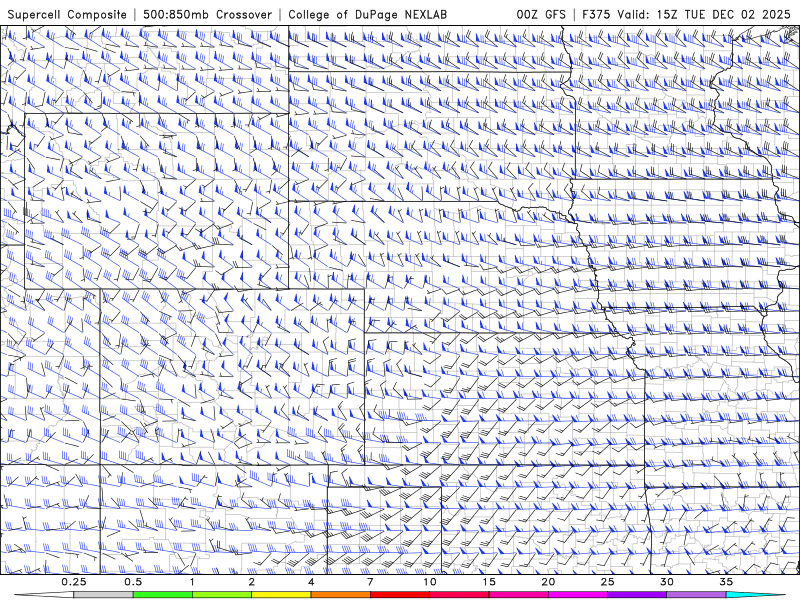Screen dimensions: 800x600
Task: Click the "2" color scale label
Action: 252,582
